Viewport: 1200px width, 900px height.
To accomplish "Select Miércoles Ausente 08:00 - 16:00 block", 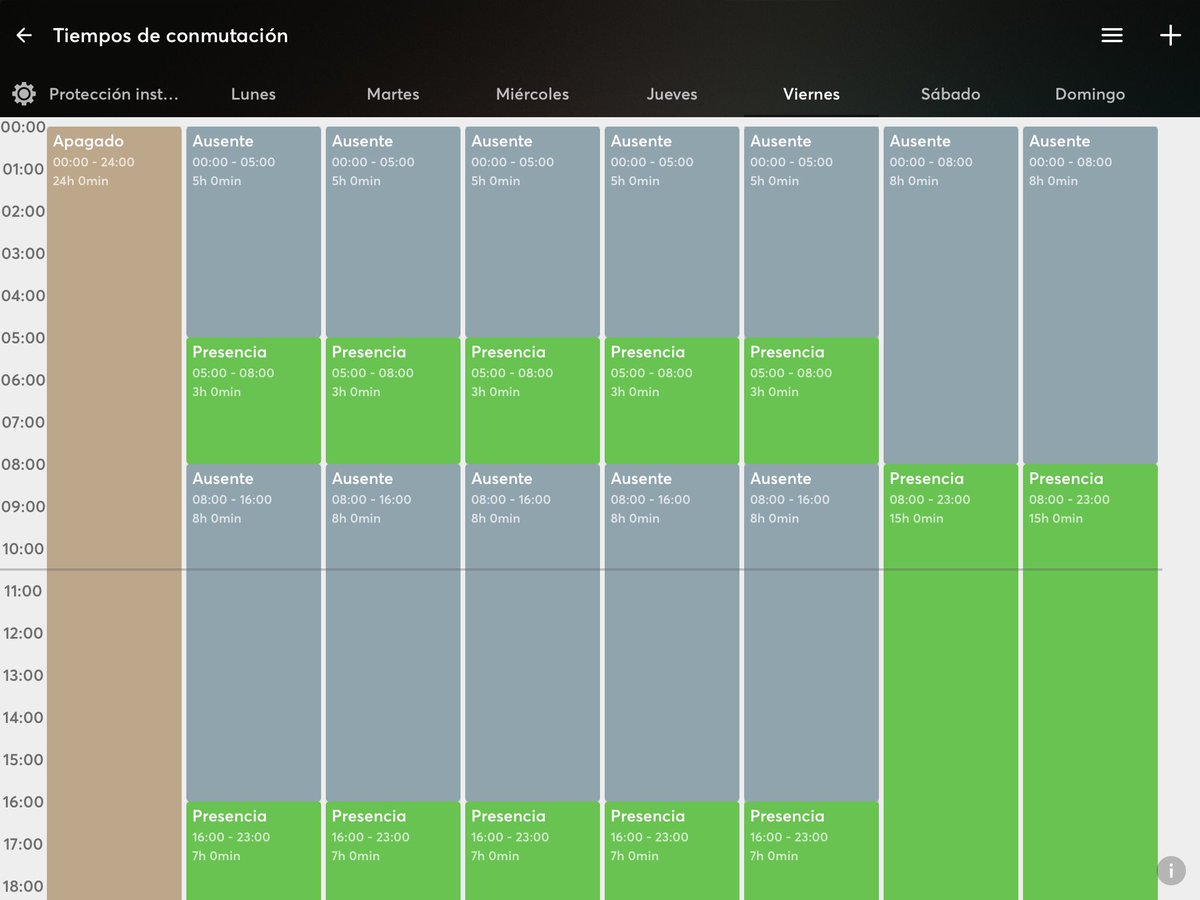I will (x=533, y=633).
